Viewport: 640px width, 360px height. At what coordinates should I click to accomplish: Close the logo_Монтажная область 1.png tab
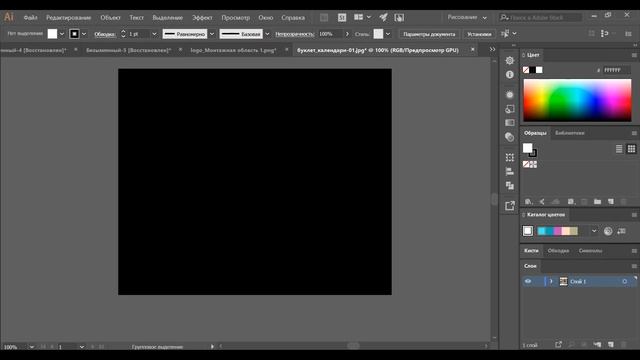click(287, 50)
